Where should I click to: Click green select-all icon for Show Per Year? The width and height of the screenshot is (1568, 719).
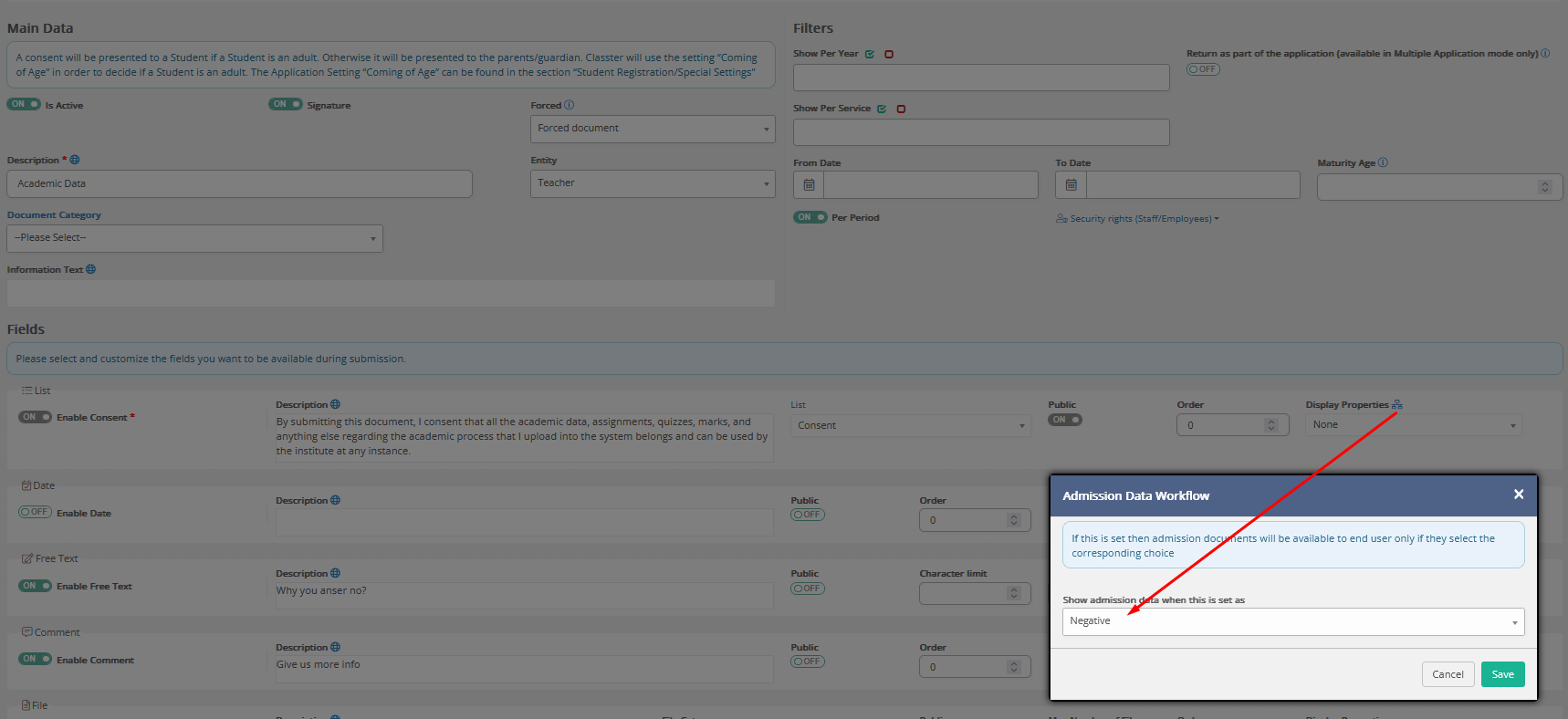(870, 54)
